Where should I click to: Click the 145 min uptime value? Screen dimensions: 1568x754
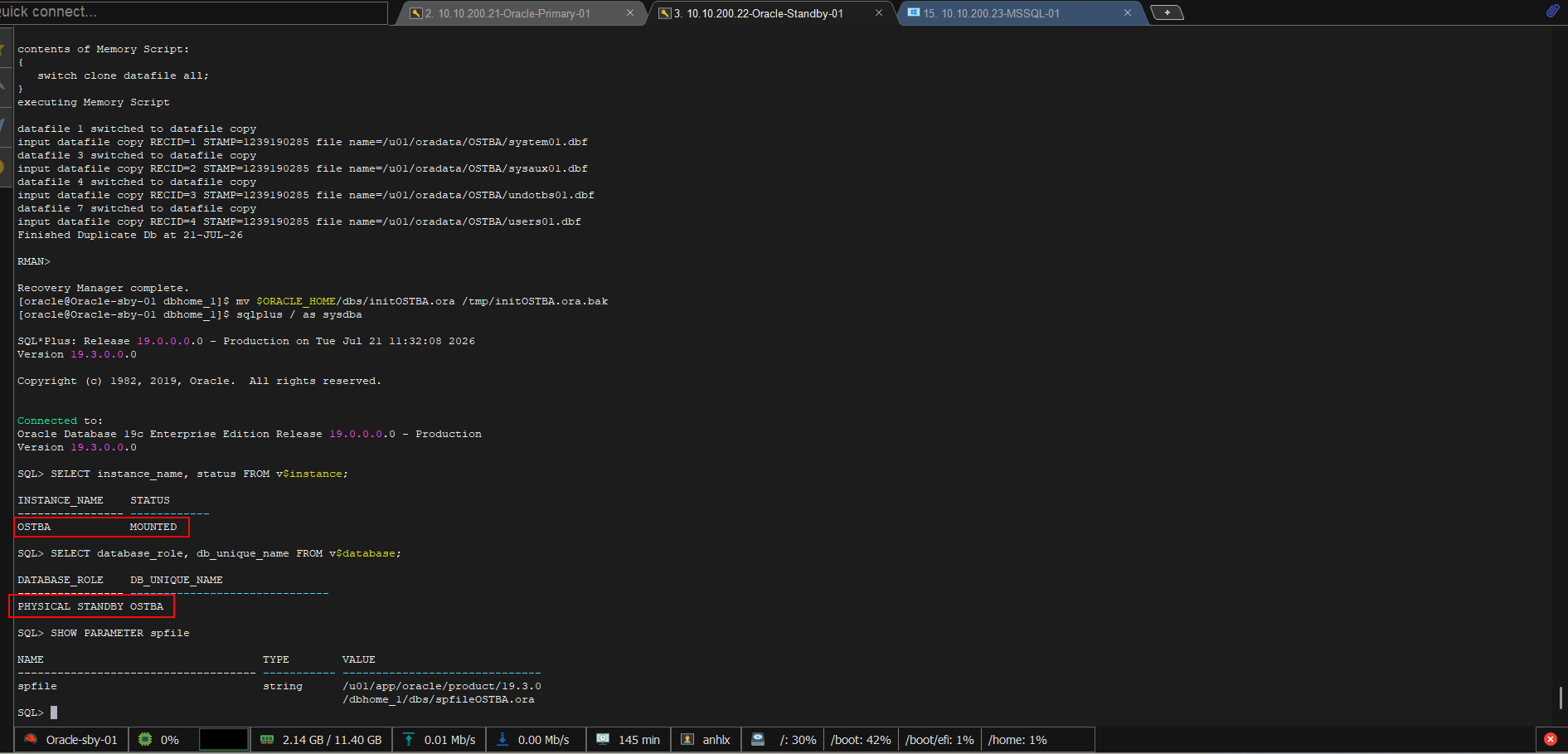pyautogui.click(x=639, y=740)
